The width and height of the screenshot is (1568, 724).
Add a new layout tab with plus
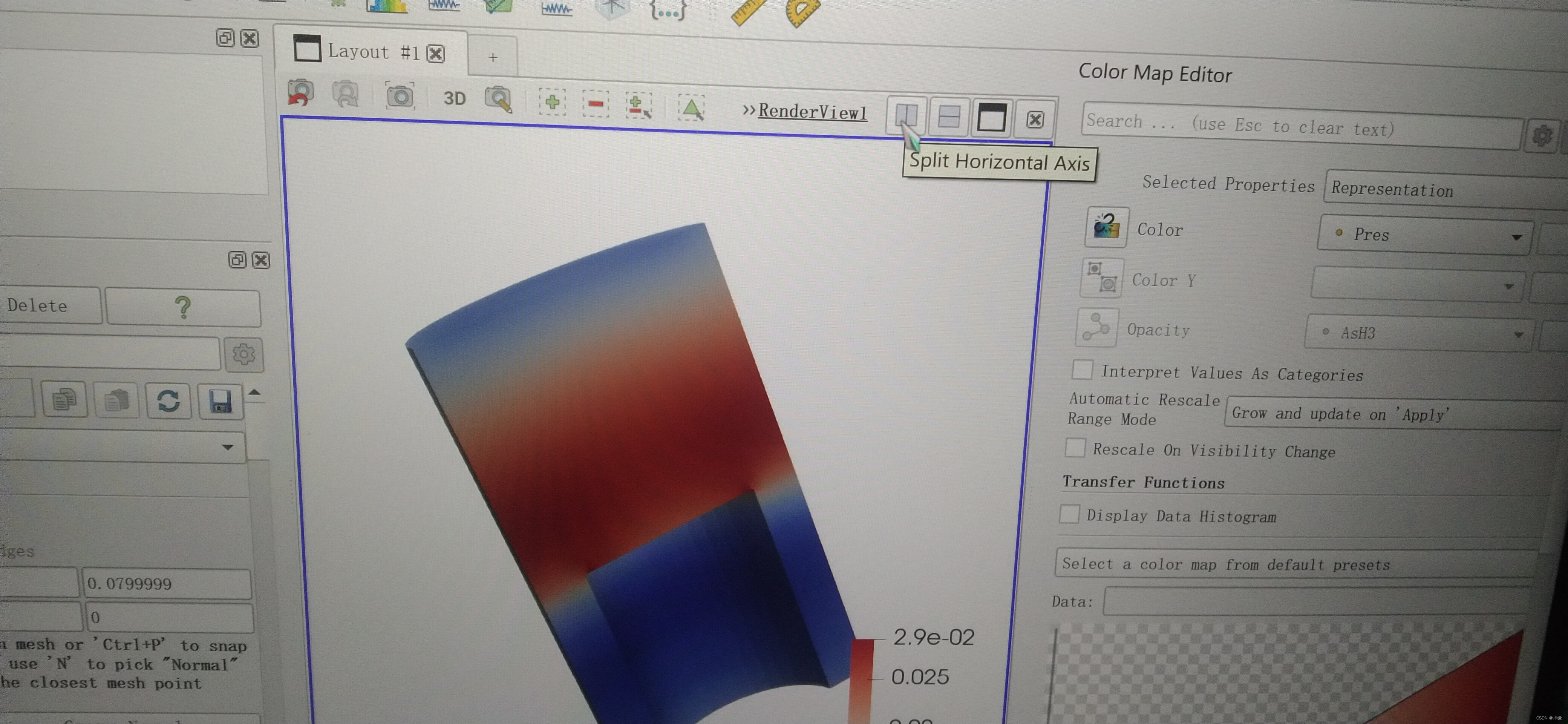(493, 57)
